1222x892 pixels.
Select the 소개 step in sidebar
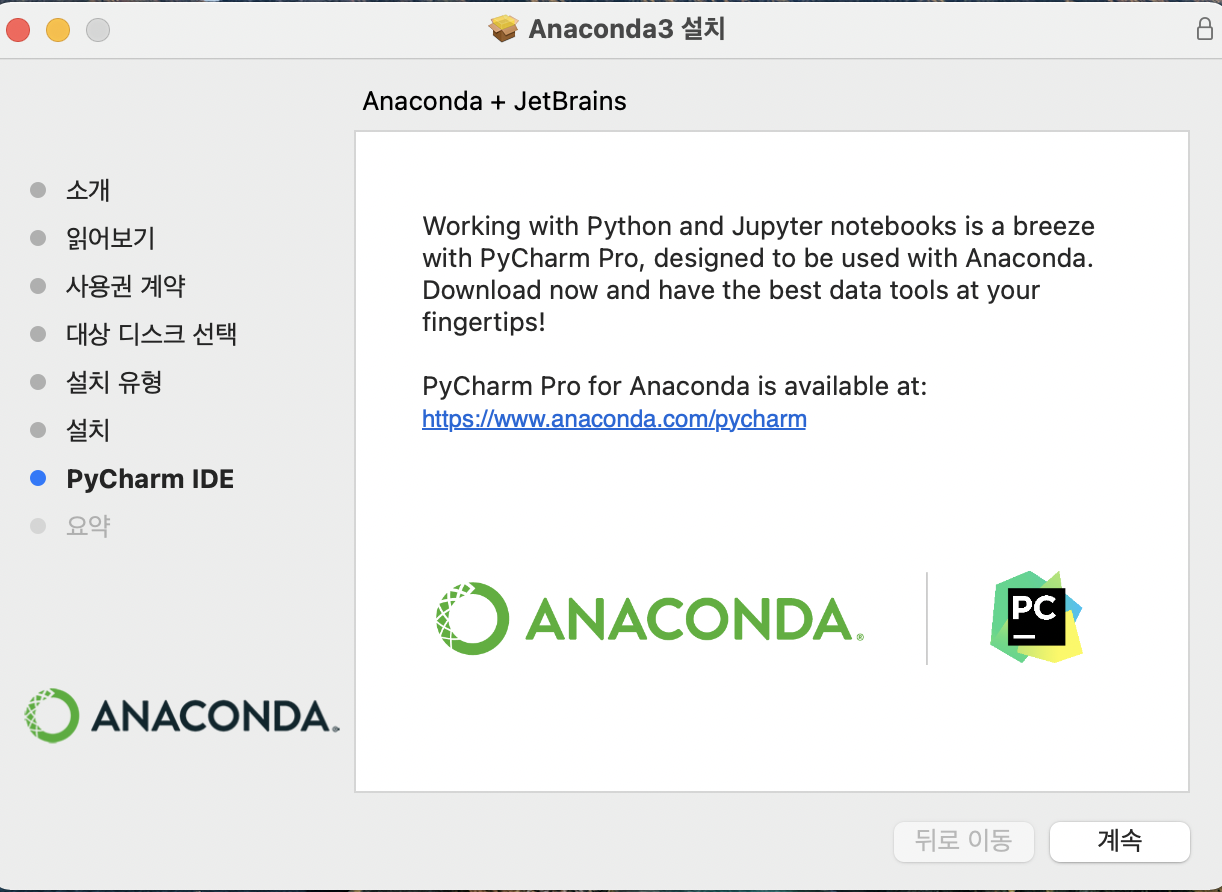point(88,190)
